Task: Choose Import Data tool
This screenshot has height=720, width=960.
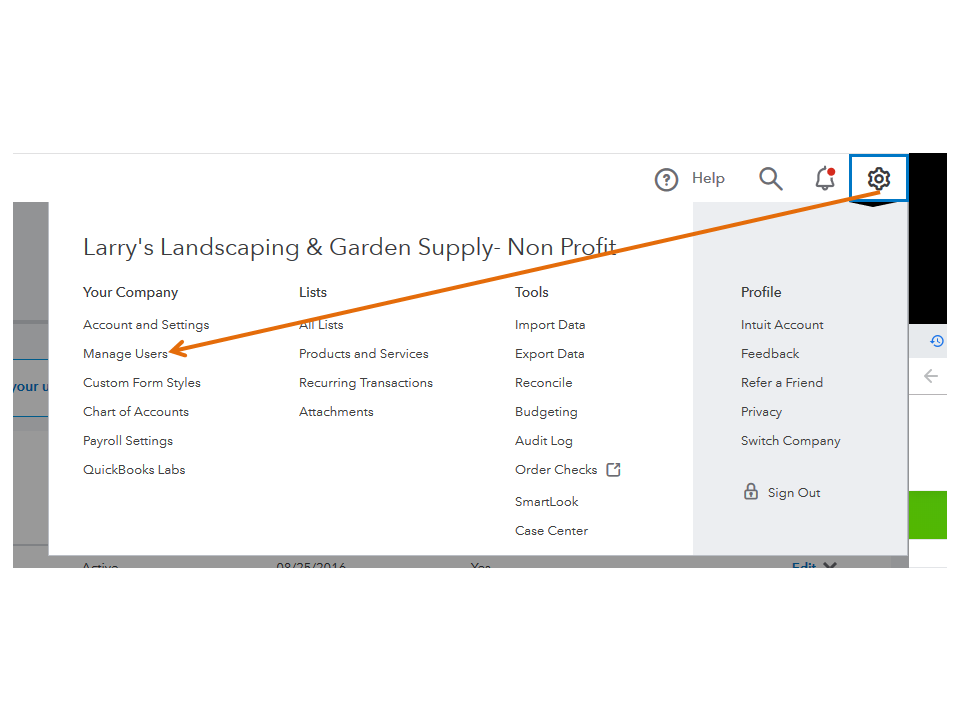Action: 550,325
